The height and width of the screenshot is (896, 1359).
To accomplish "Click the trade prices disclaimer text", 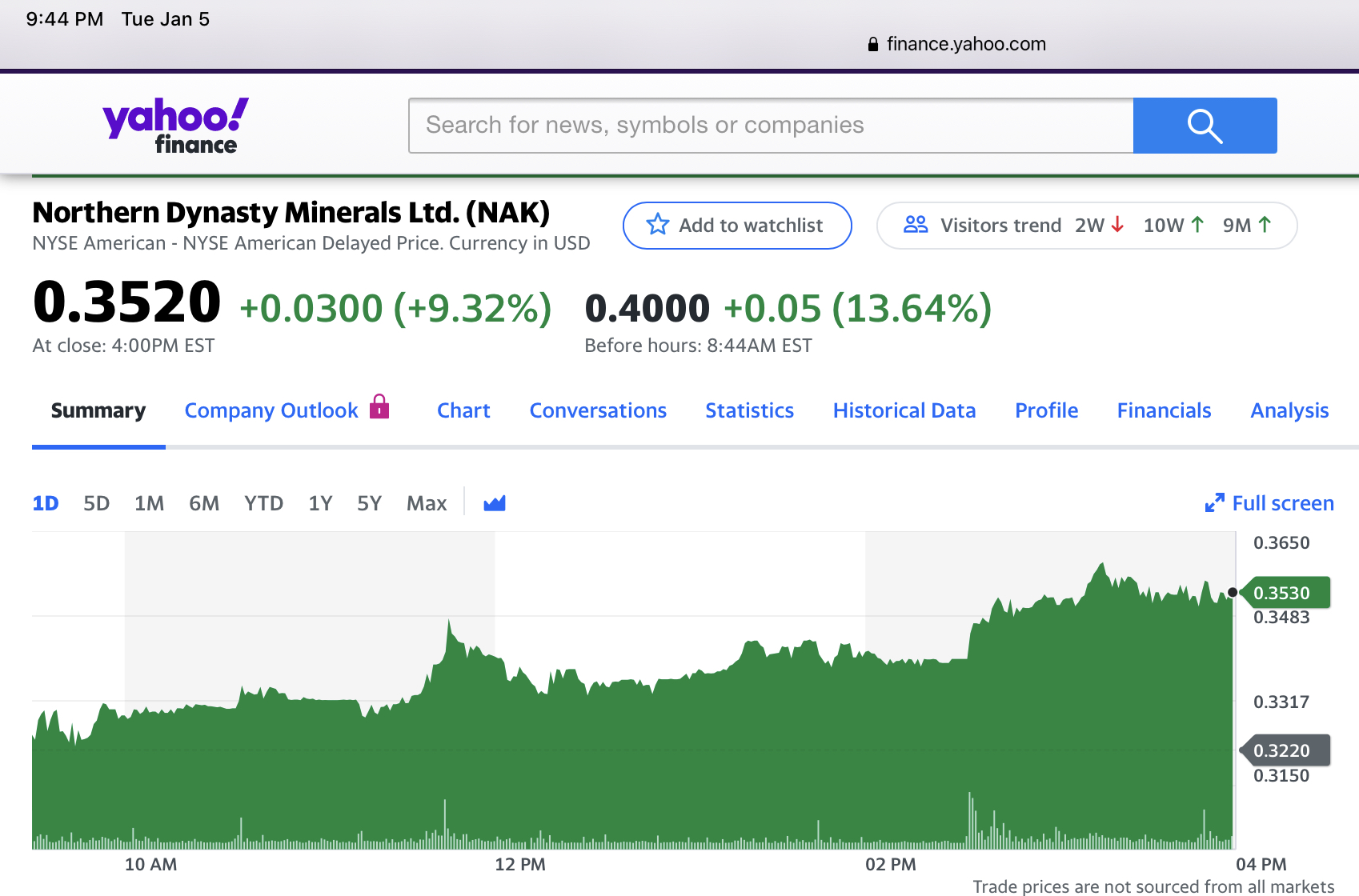I will [x=1153, y=886].
